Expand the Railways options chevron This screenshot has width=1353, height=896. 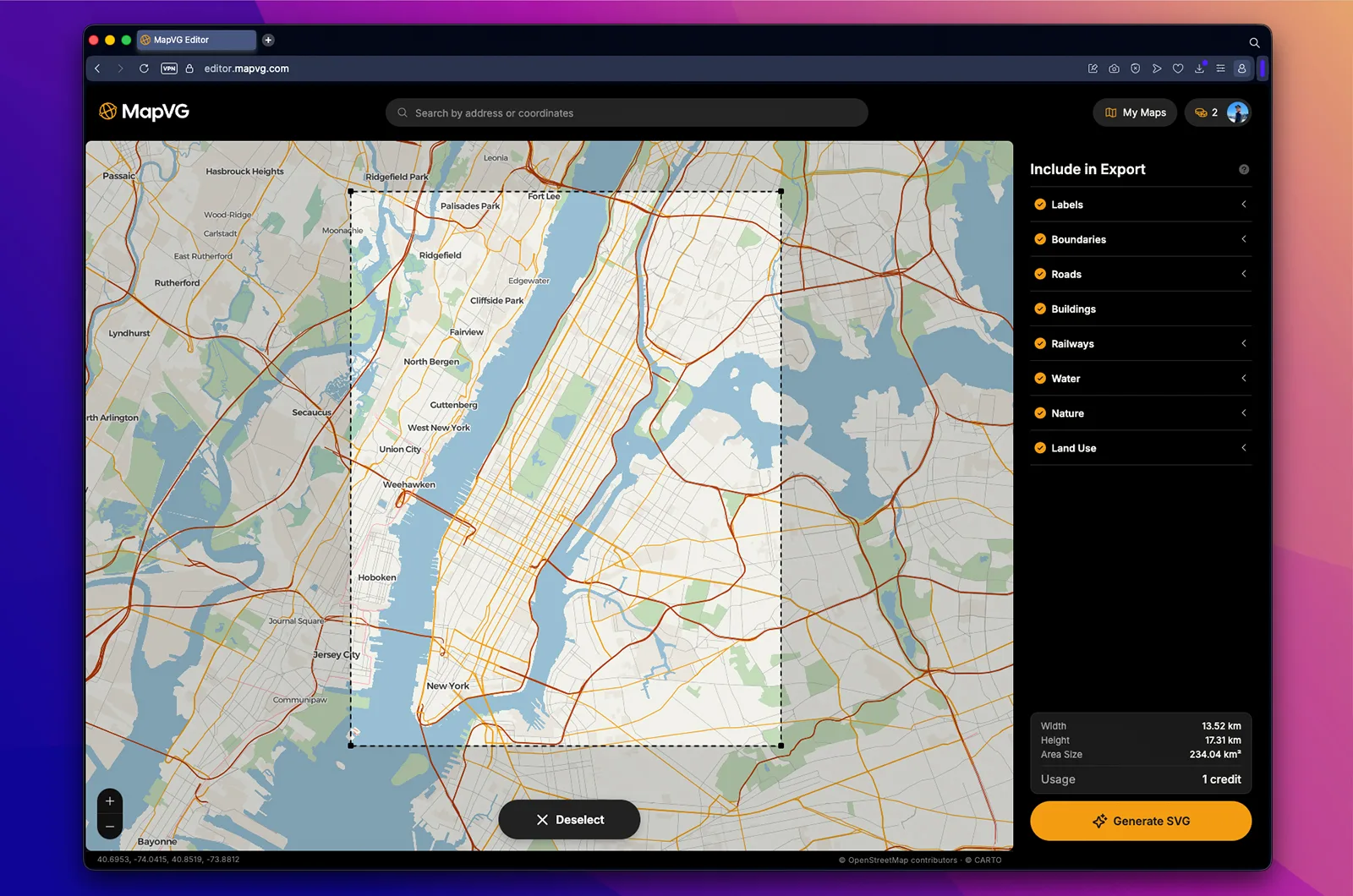pos(1244,343)
